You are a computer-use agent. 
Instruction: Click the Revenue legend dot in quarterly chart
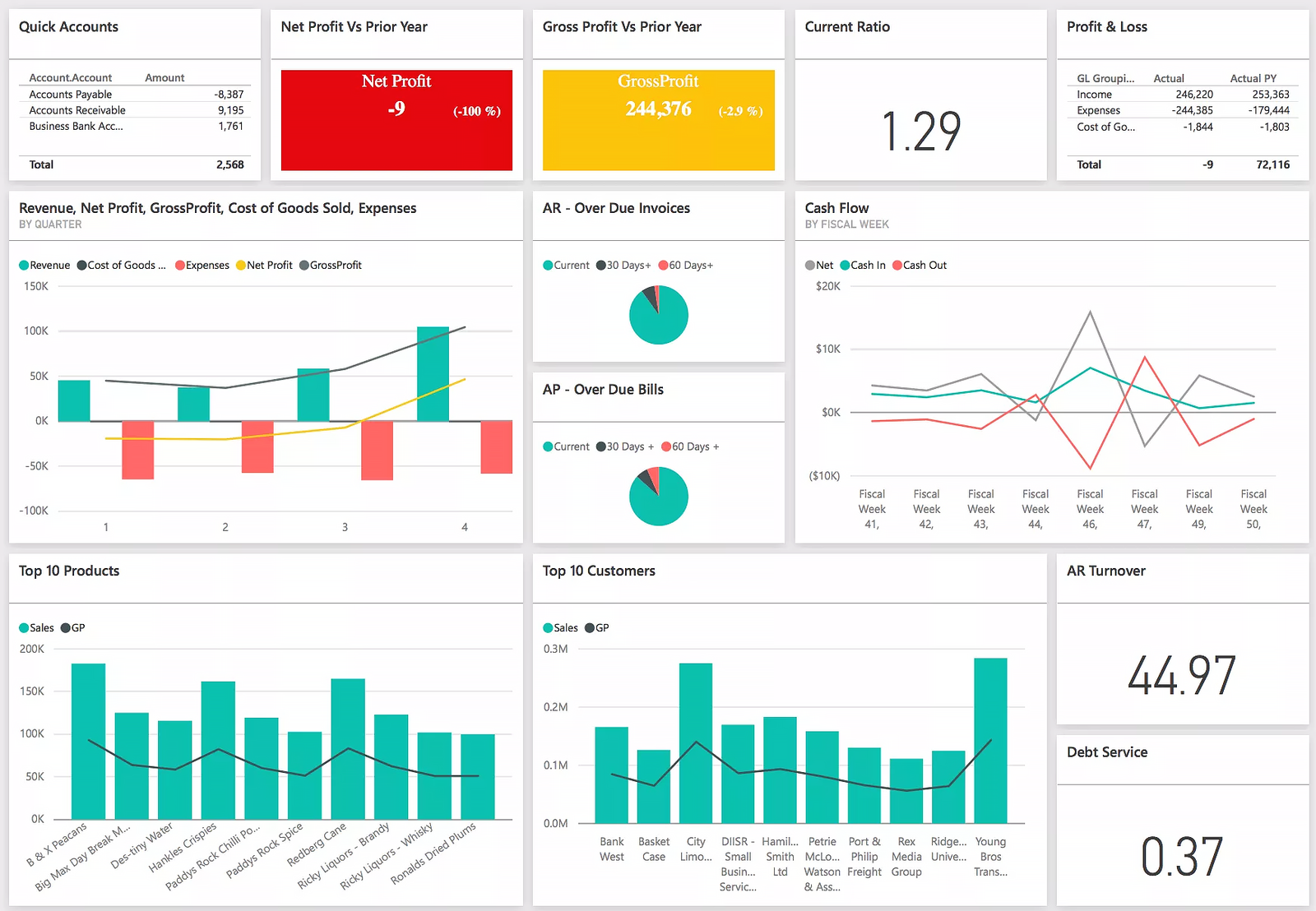(24, 266)
